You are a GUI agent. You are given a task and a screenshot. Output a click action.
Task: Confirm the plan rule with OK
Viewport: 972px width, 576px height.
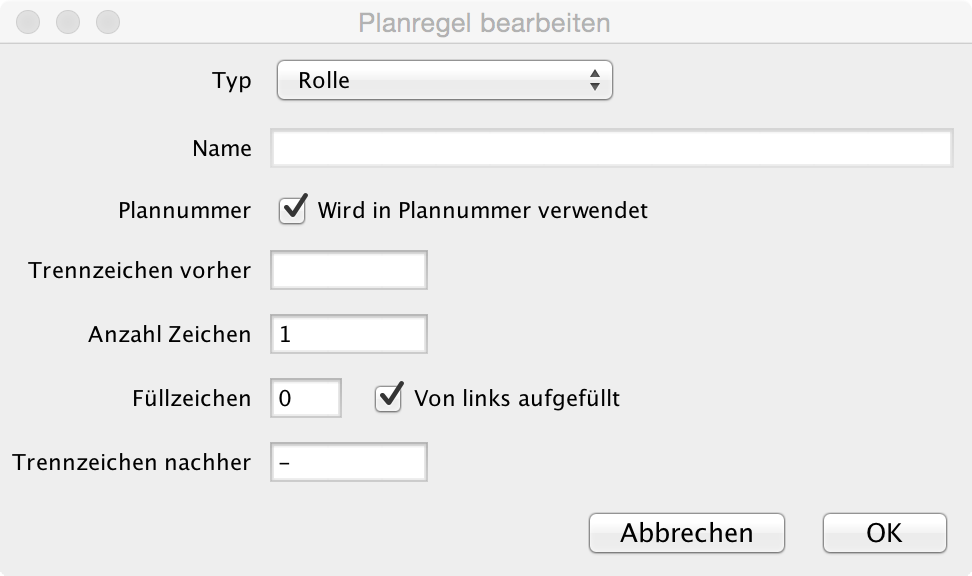[885, 533]
